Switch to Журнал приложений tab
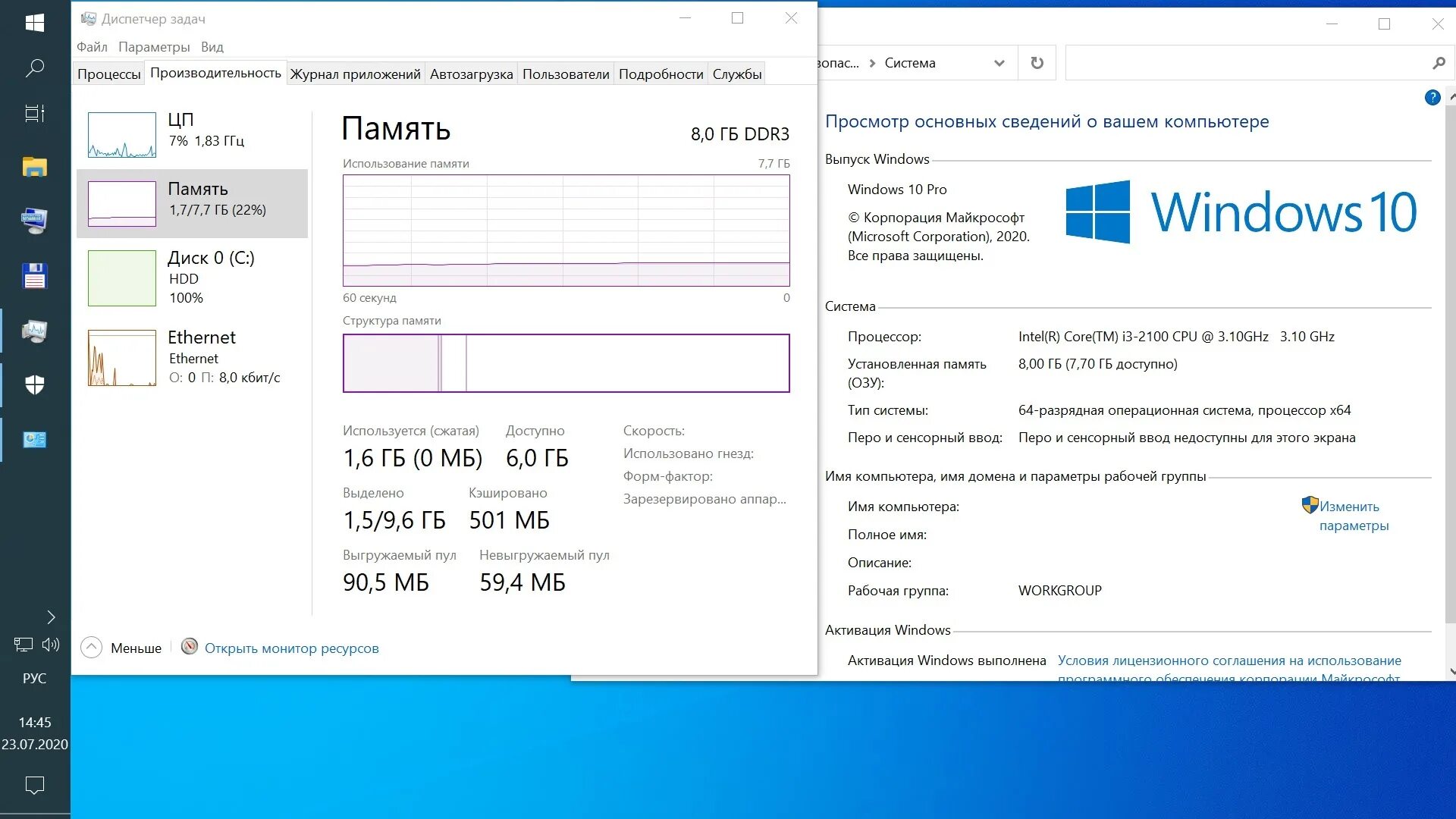Screen dimensions: 1456x819 [355, 74]
